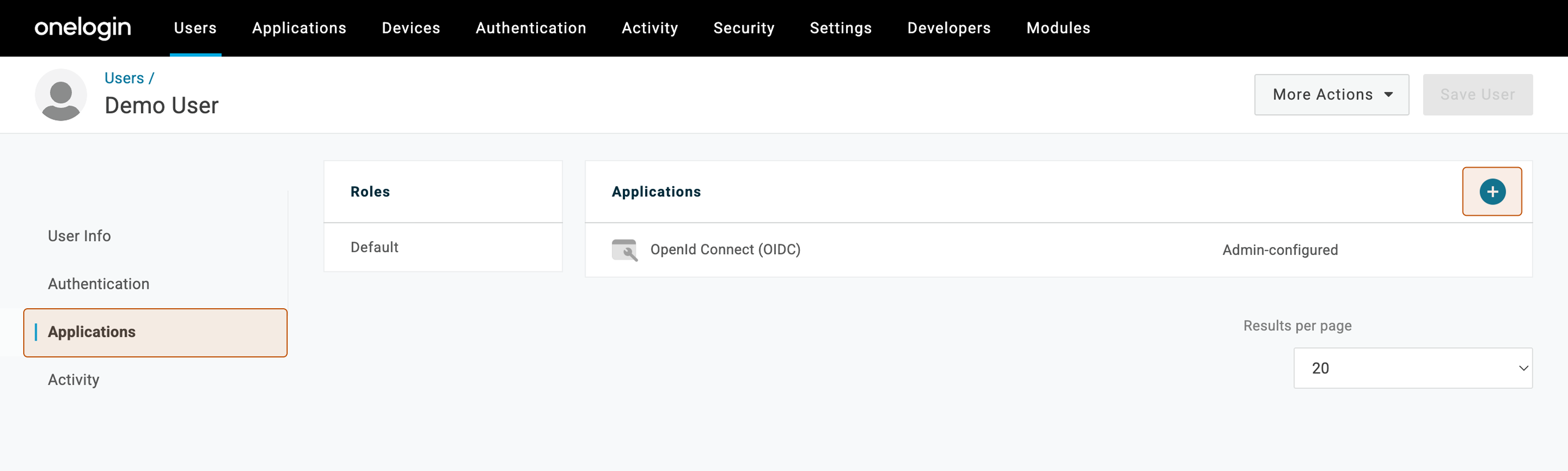Open the Devices menu
Viewport: 1568px width, 471px height.
(411, 28)
